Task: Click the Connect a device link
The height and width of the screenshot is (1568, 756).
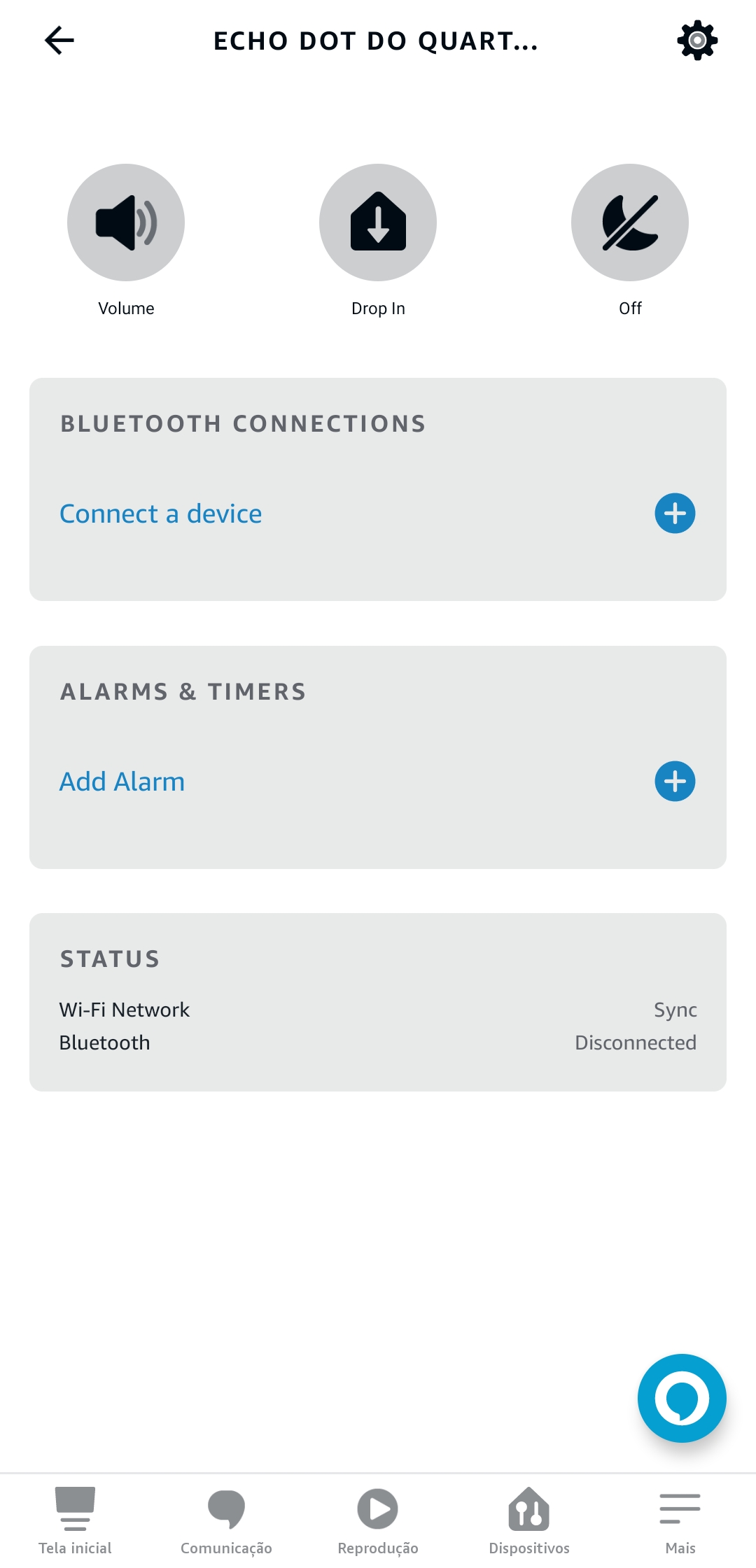Action: pos(161,514)
